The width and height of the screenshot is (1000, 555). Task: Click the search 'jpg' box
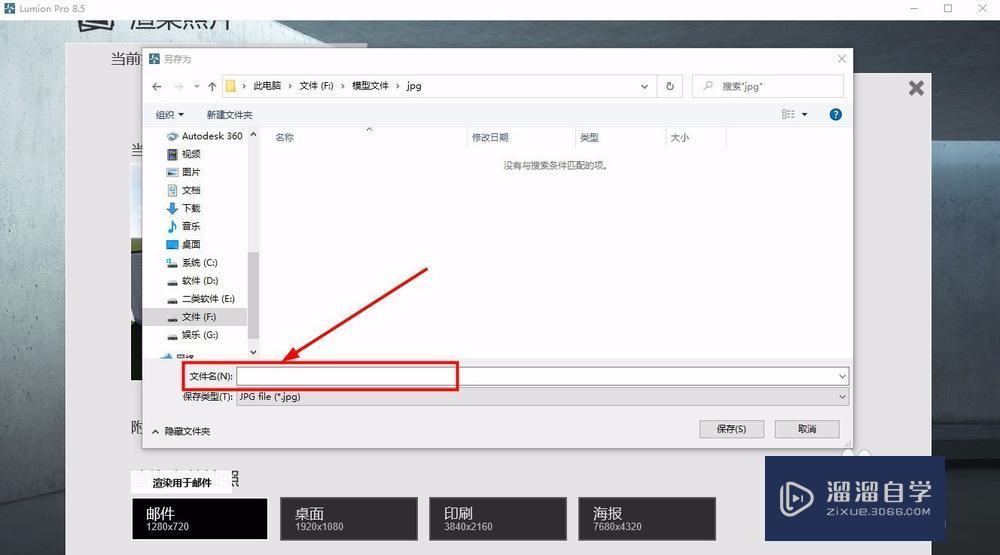tap(768, 86)
